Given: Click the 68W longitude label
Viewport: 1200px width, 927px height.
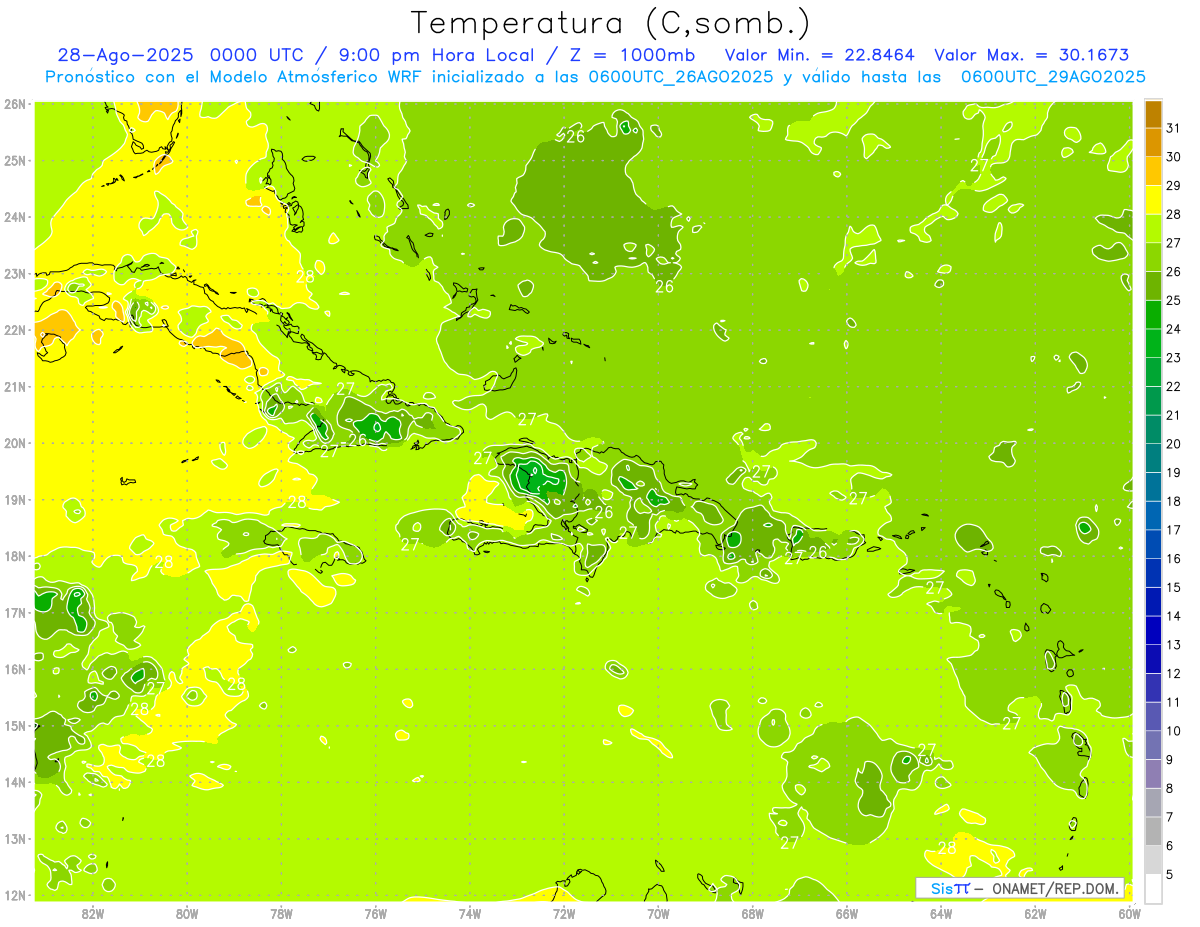Looking at the screenshot, I should [x=753, y=913].
